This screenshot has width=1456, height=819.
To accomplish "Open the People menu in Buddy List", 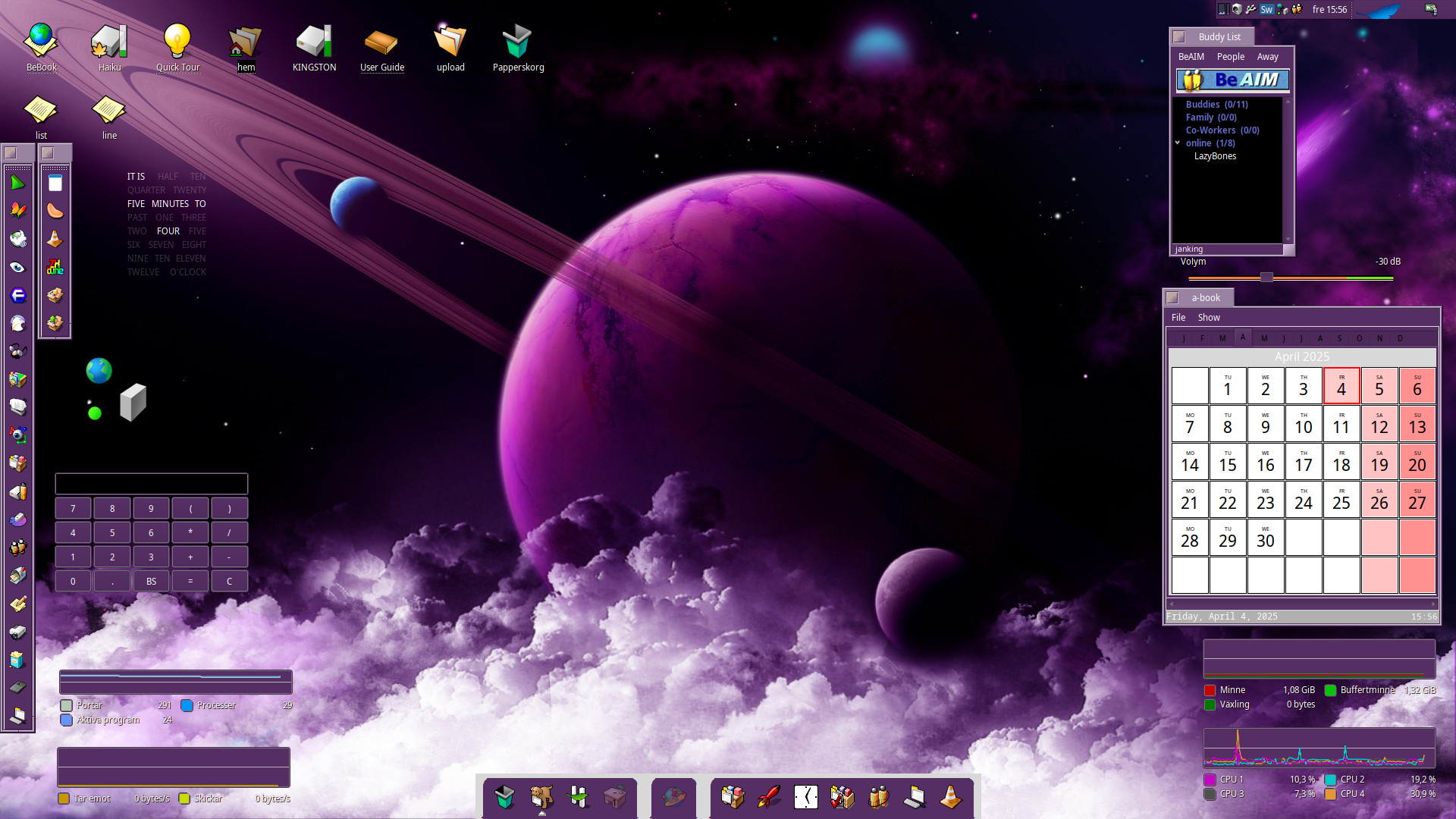I will pyautogui.click(x=1230, y=57).
